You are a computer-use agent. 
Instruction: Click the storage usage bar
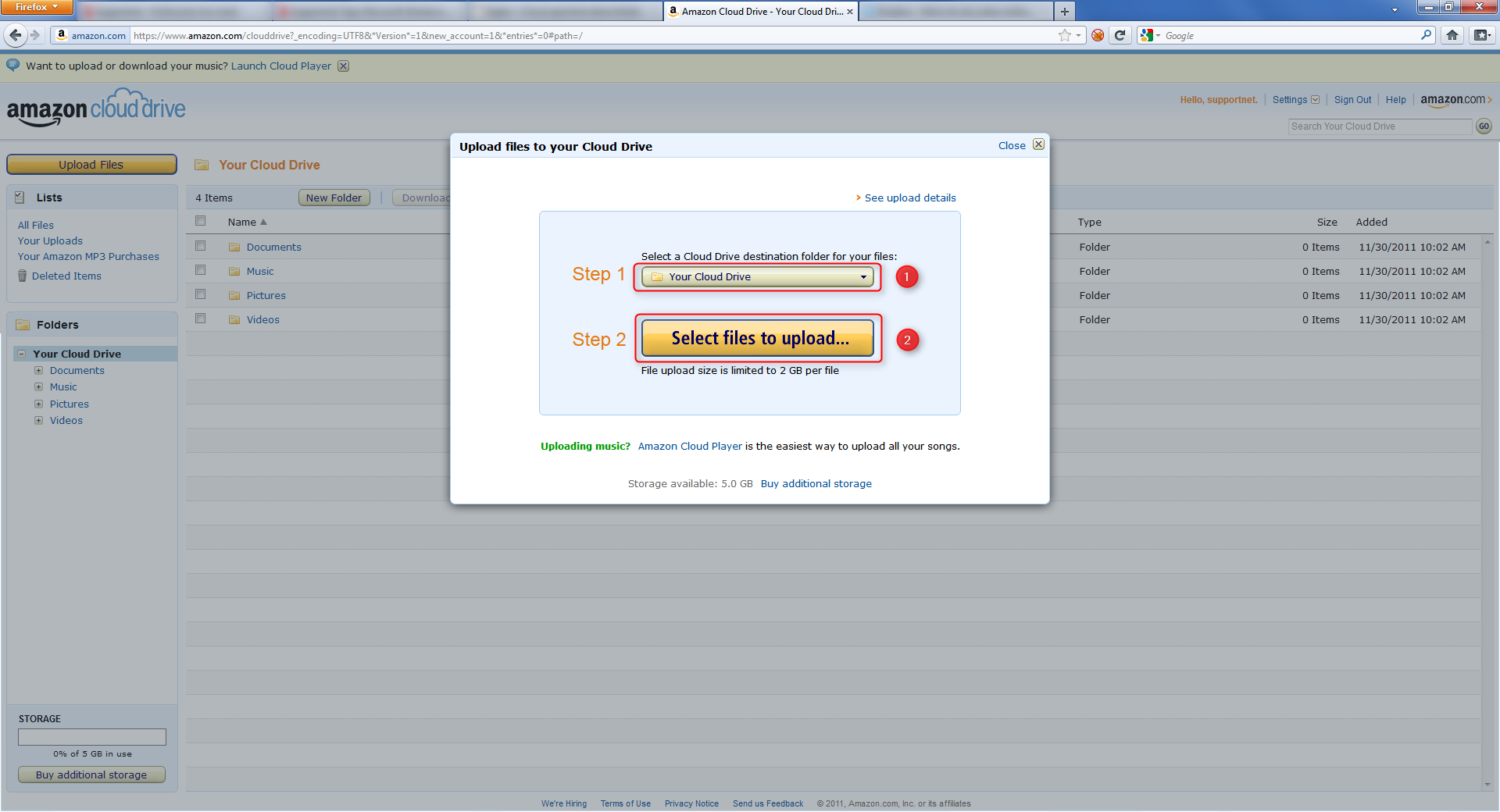(x=91, y=736)
